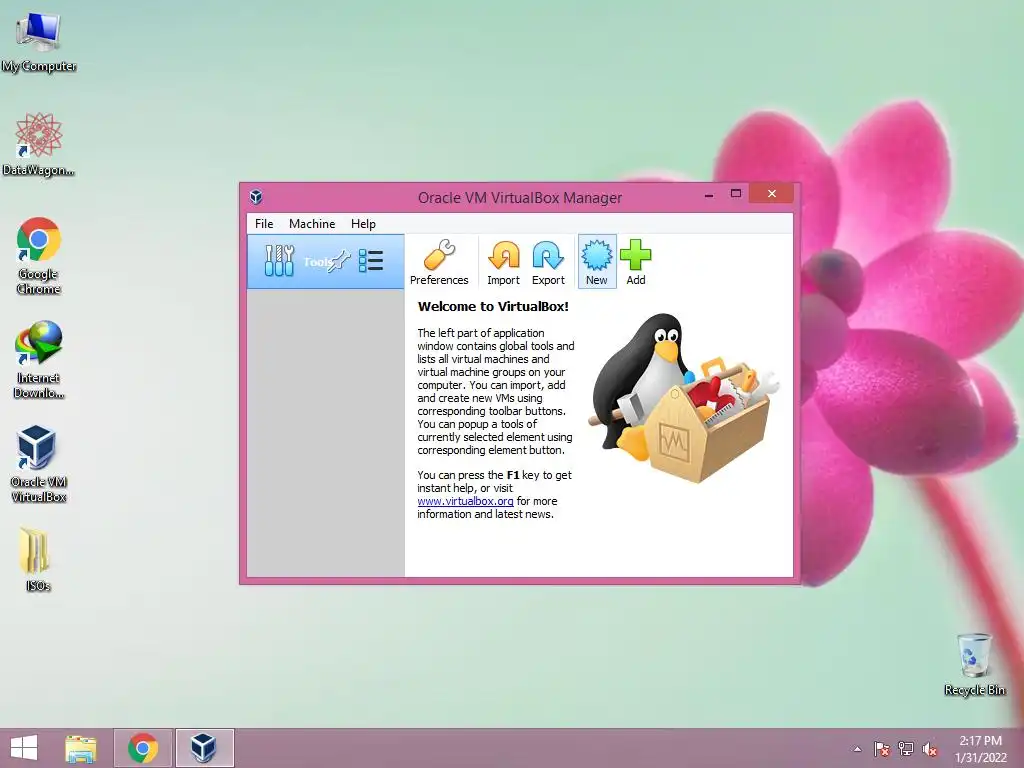Select the My Computer desktop icon

tap(39, 42)
